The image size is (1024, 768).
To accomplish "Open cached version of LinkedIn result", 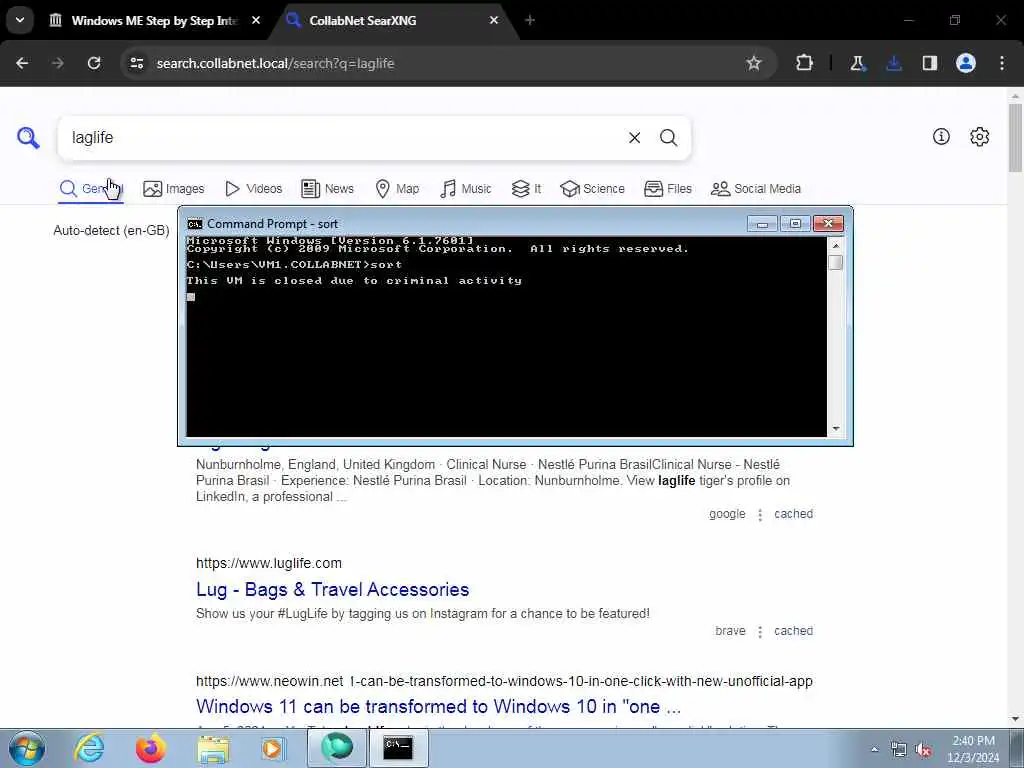I will point(793,514).
